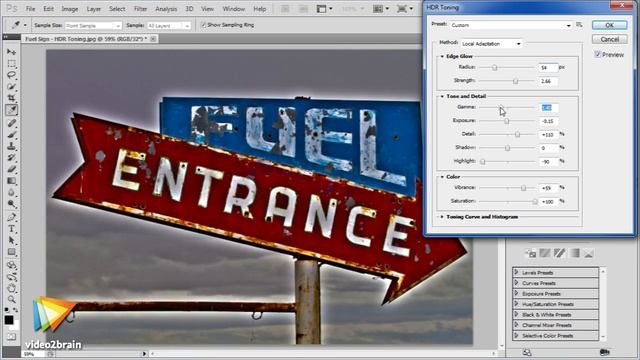Select the Horizontal Type tool
This screenshot has width=640, height=360.
(11, 229)
